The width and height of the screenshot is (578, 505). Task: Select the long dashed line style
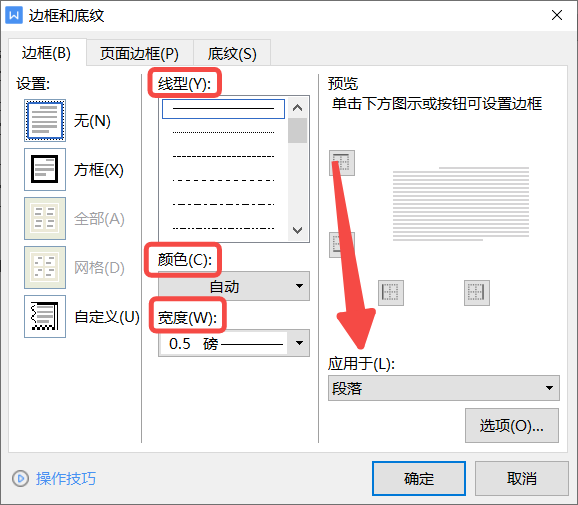click(223, 180)
